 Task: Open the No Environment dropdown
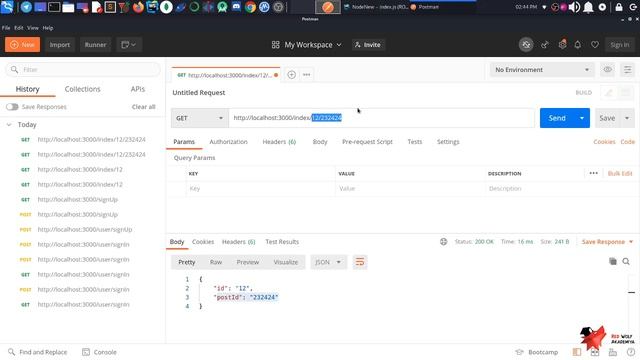coord(542,70)
